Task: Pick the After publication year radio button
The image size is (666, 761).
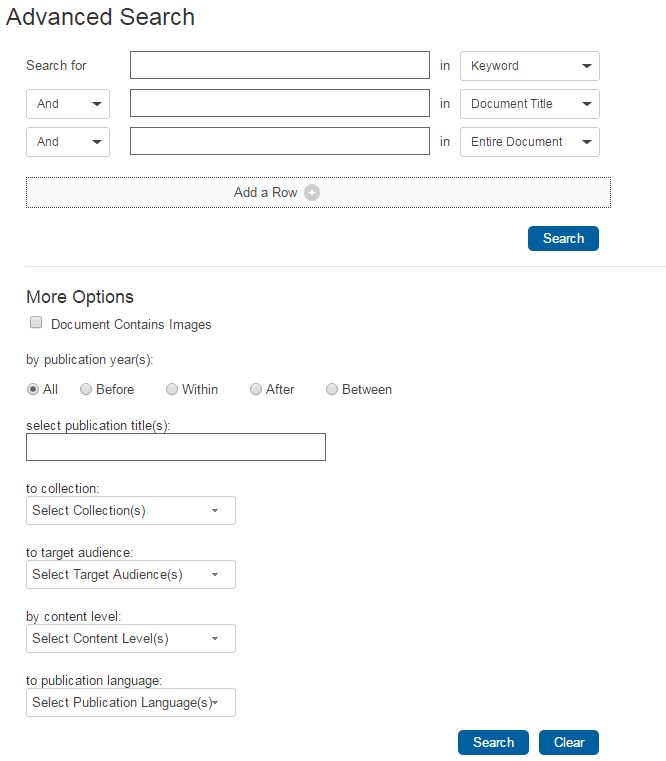Action: (256, 389)
